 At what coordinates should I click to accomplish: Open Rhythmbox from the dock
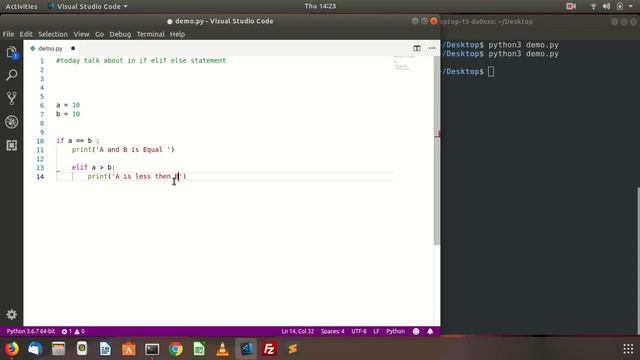pos(82,349)
